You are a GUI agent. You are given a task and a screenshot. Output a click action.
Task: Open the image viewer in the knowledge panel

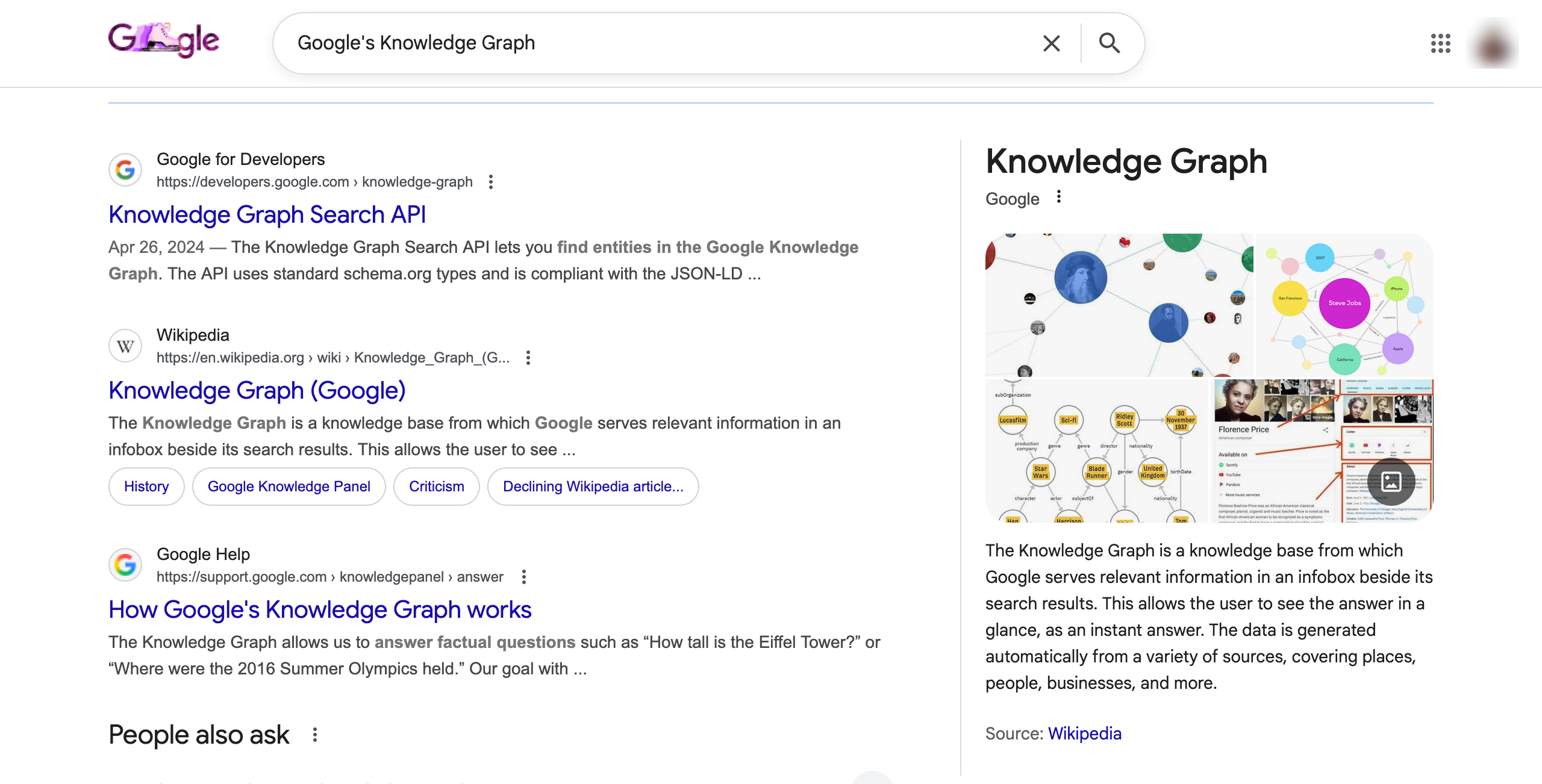(x=1392, y=482)
